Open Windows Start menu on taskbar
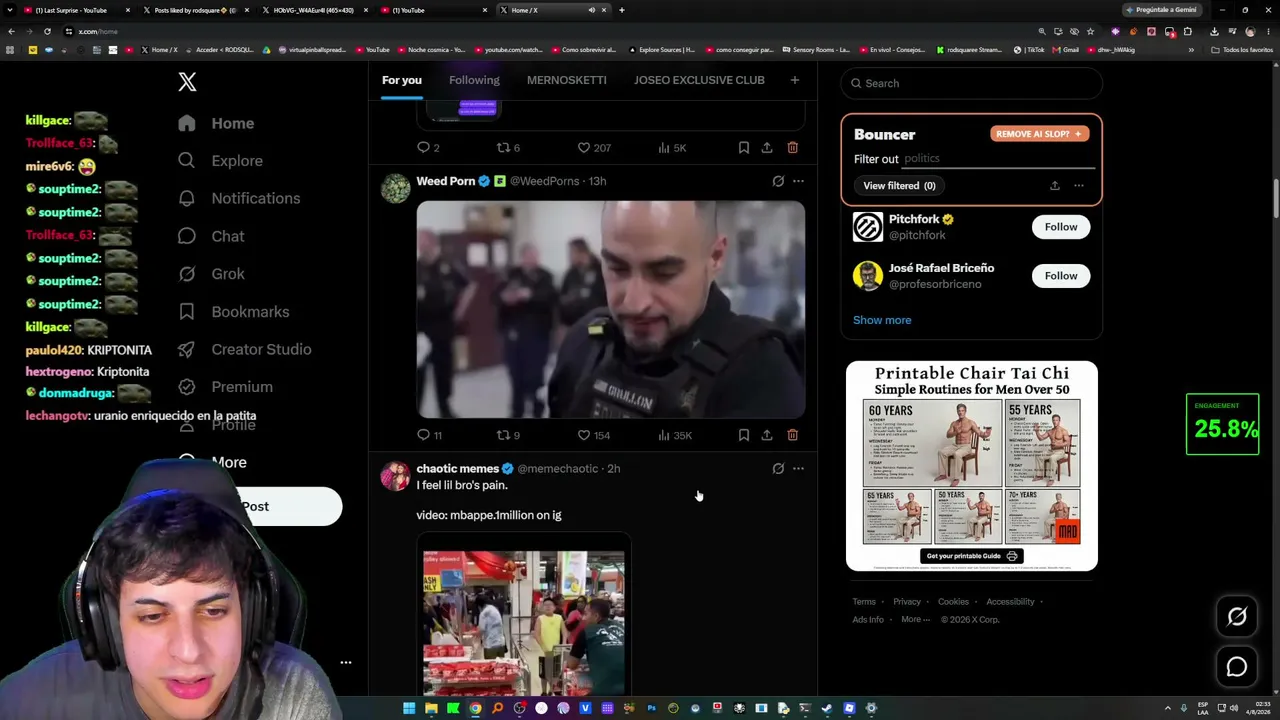 [409, 708]
